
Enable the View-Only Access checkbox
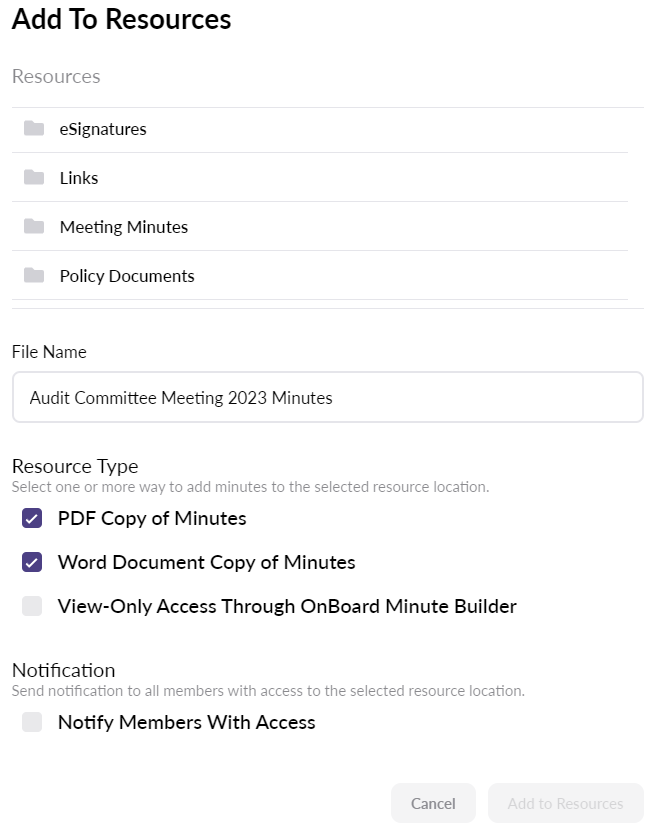32,606
